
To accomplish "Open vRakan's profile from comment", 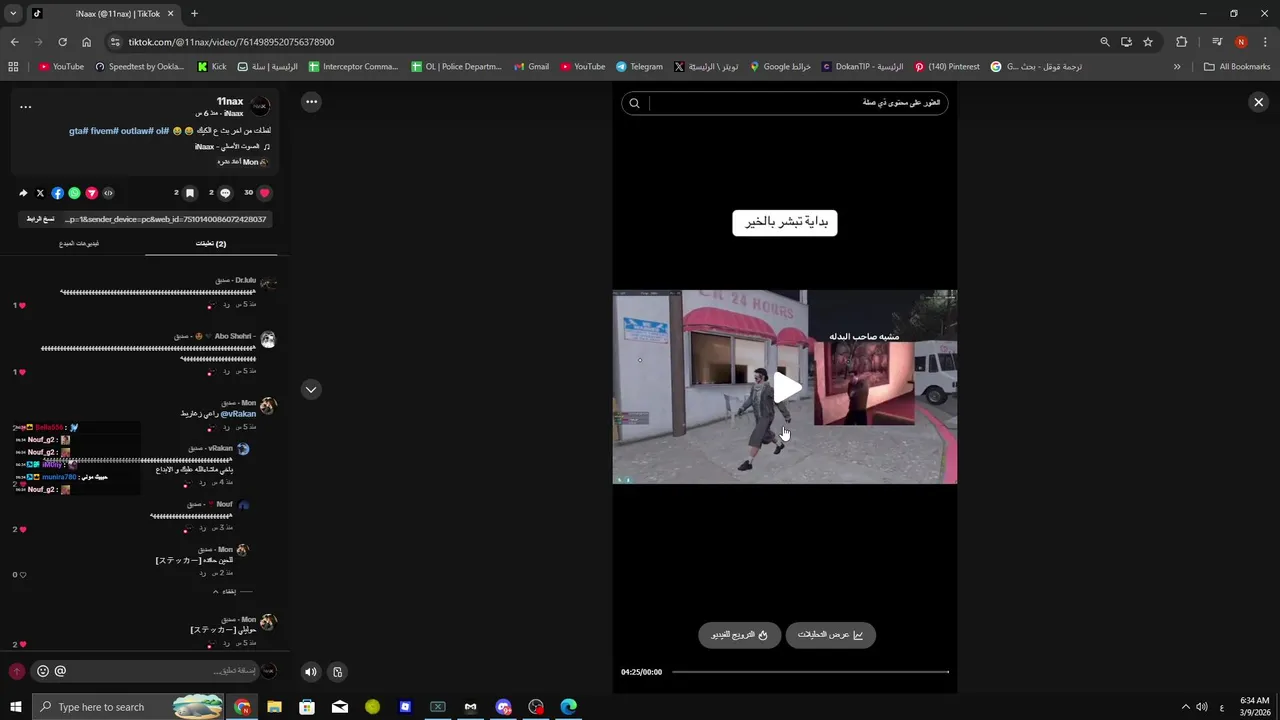I will (243, 449).
